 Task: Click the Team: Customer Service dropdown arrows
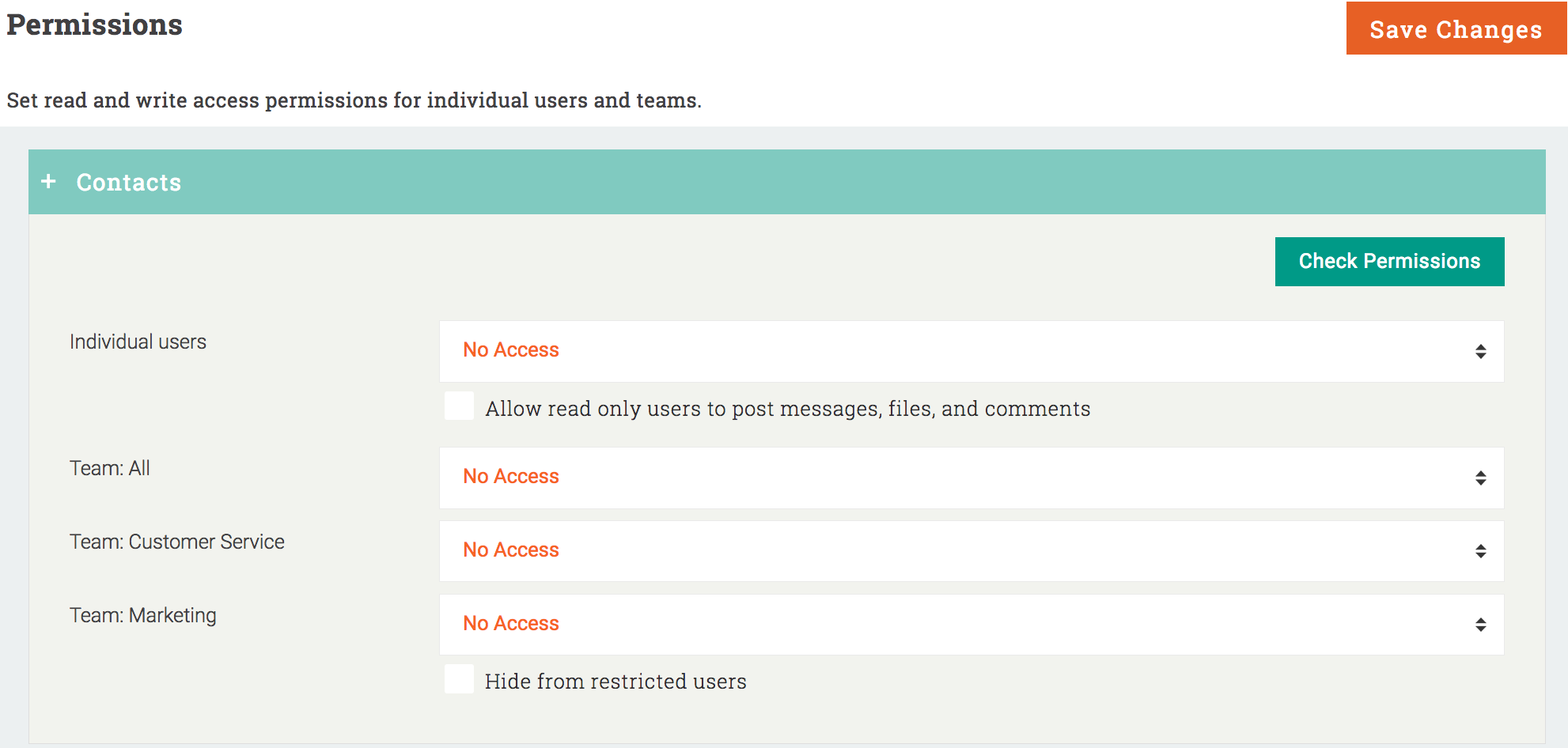click(1480, 551)
